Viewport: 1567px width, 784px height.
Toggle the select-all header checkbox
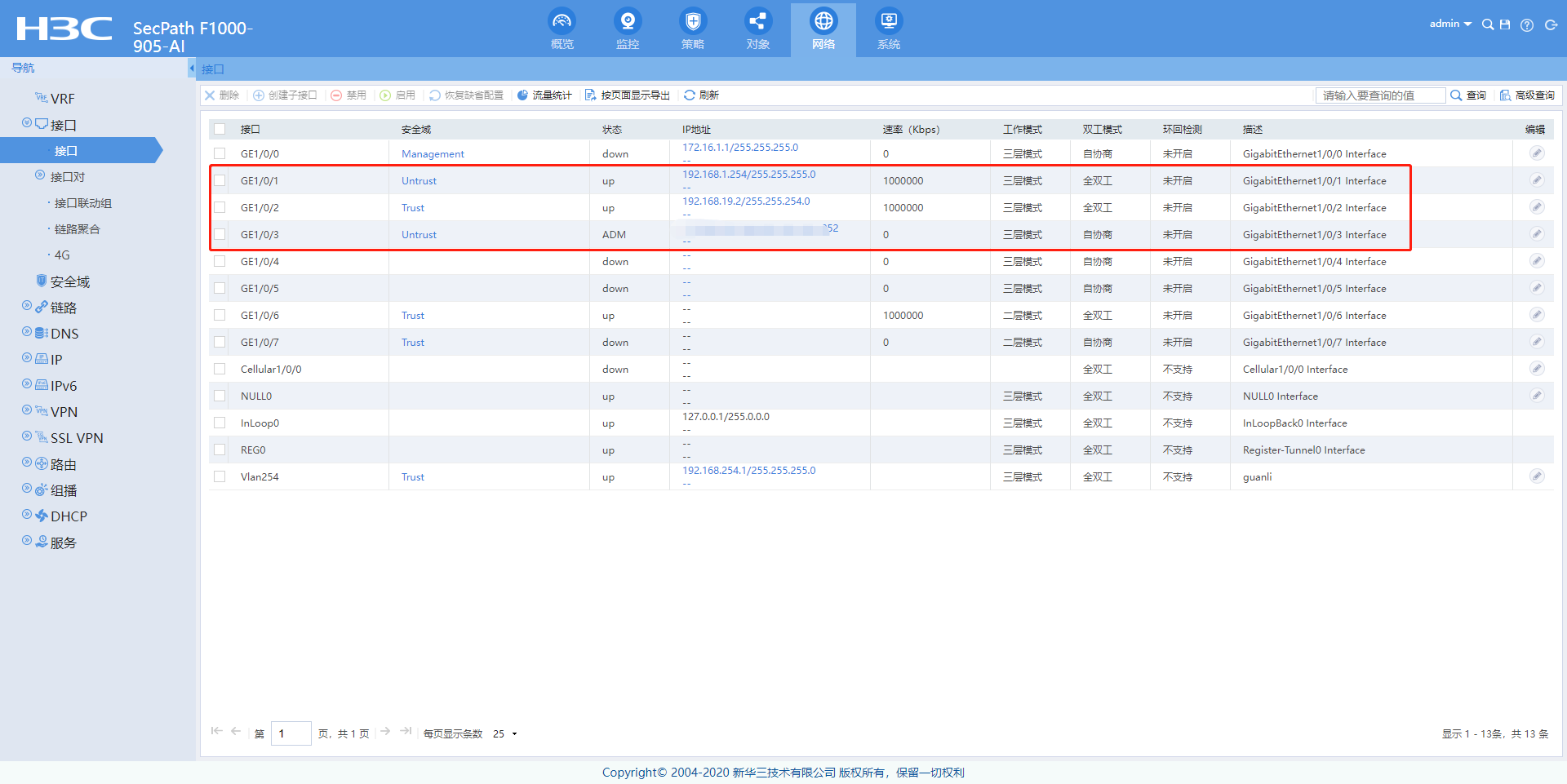pos(220,129)
